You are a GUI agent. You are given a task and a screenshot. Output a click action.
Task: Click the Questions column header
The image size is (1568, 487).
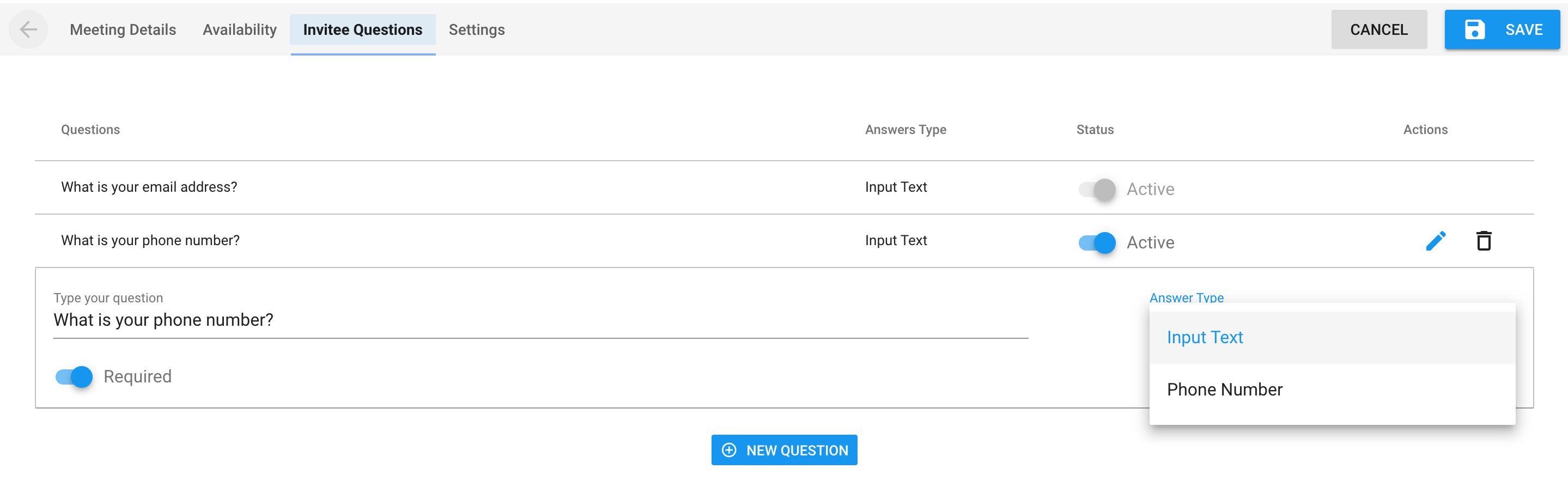click(x=90, y=130)
